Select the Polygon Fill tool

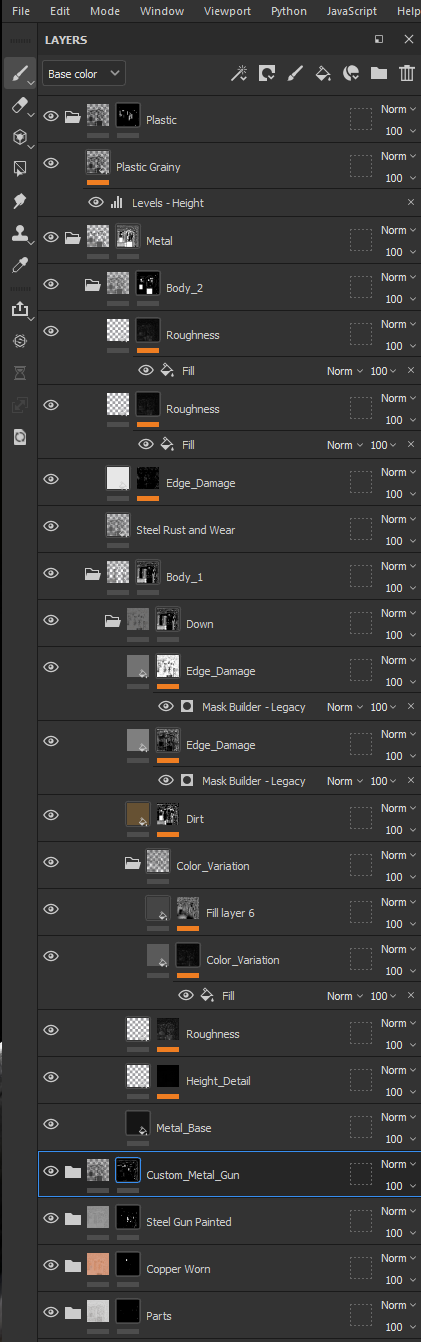(x=18, y=169)
